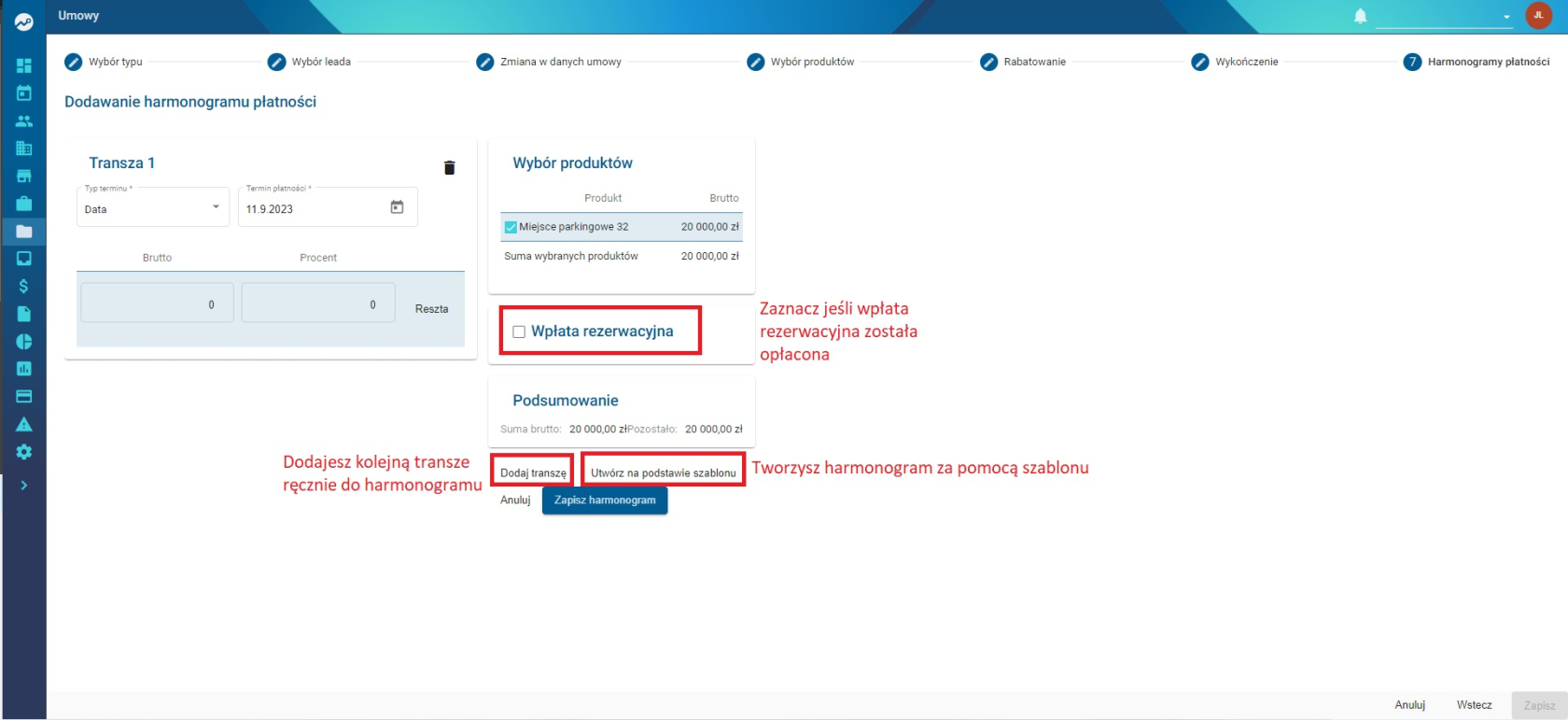The height and width of the screenshot is (720, 1568).
Task: Open the settings gear in the sidebar
Action: click(24, 452)
